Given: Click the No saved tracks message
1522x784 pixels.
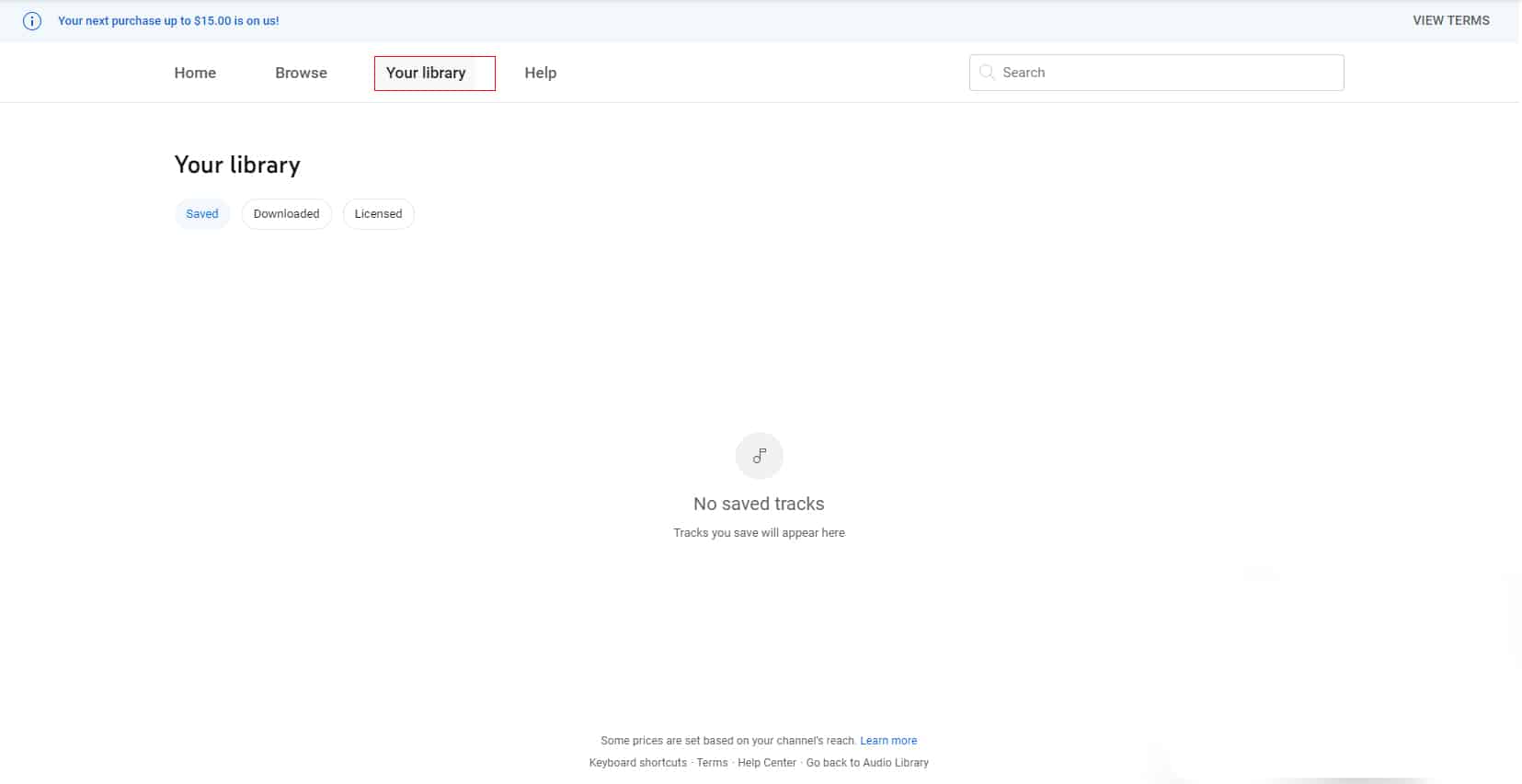Looking at the screenshot, I should (x=759, y=504).
